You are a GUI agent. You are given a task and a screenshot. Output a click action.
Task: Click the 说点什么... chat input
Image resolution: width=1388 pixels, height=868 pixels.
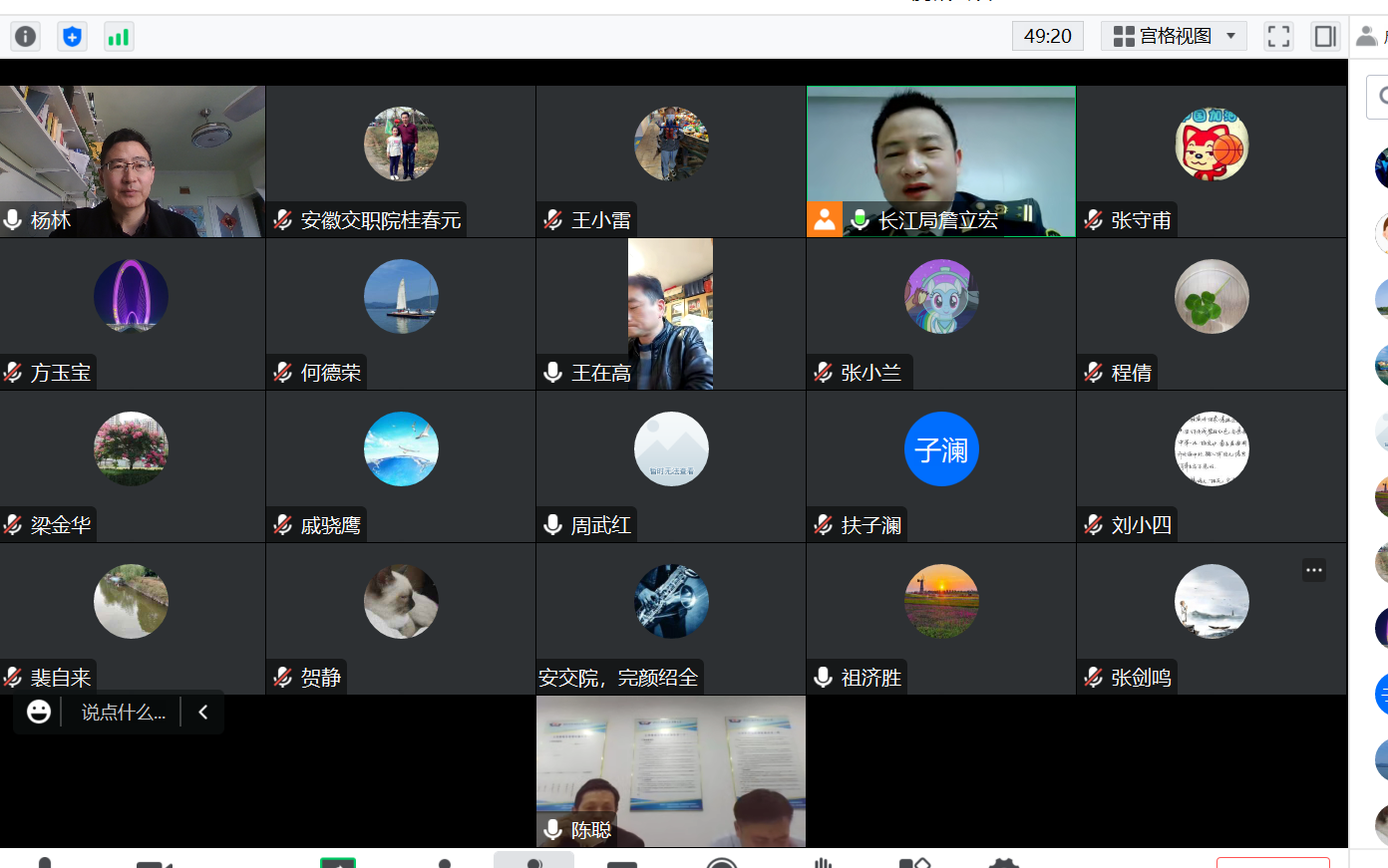click(123, 712)
